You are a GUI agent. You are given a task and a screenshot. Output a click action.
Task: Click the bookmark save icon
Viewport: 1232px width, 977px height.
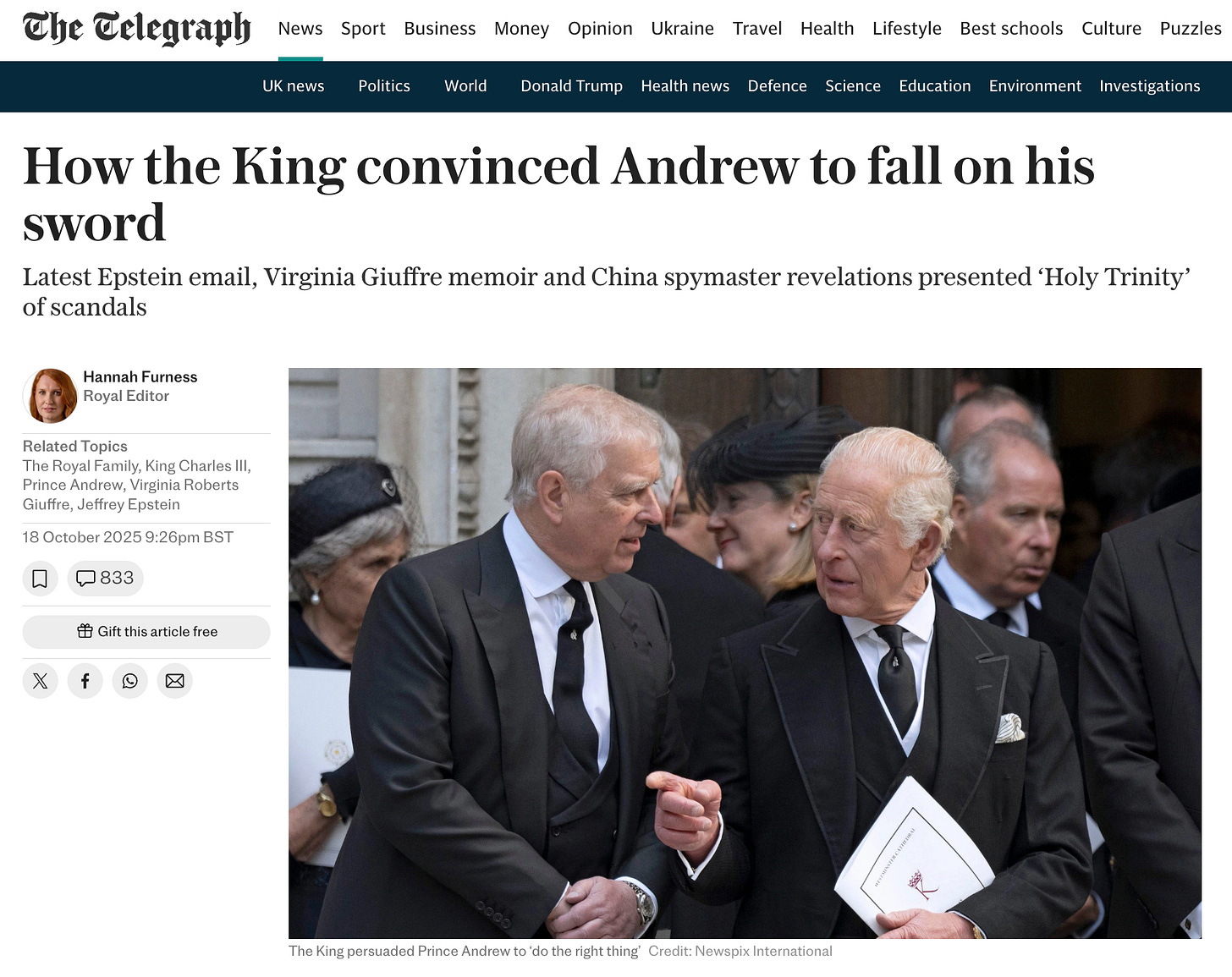pos(40,579)
